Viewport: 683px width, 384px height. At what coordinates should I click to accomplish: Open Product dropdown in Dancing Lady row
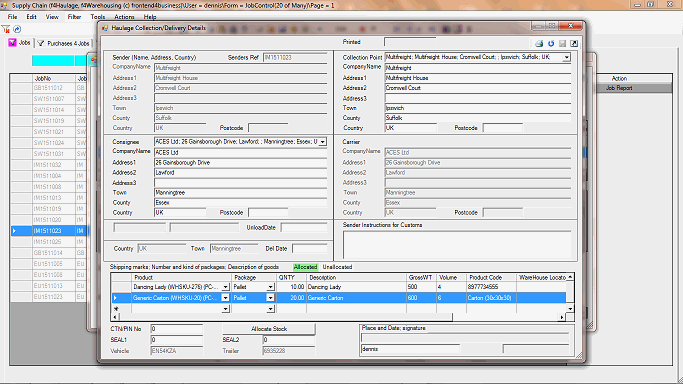pyautogui.click(x=225, y=287)
